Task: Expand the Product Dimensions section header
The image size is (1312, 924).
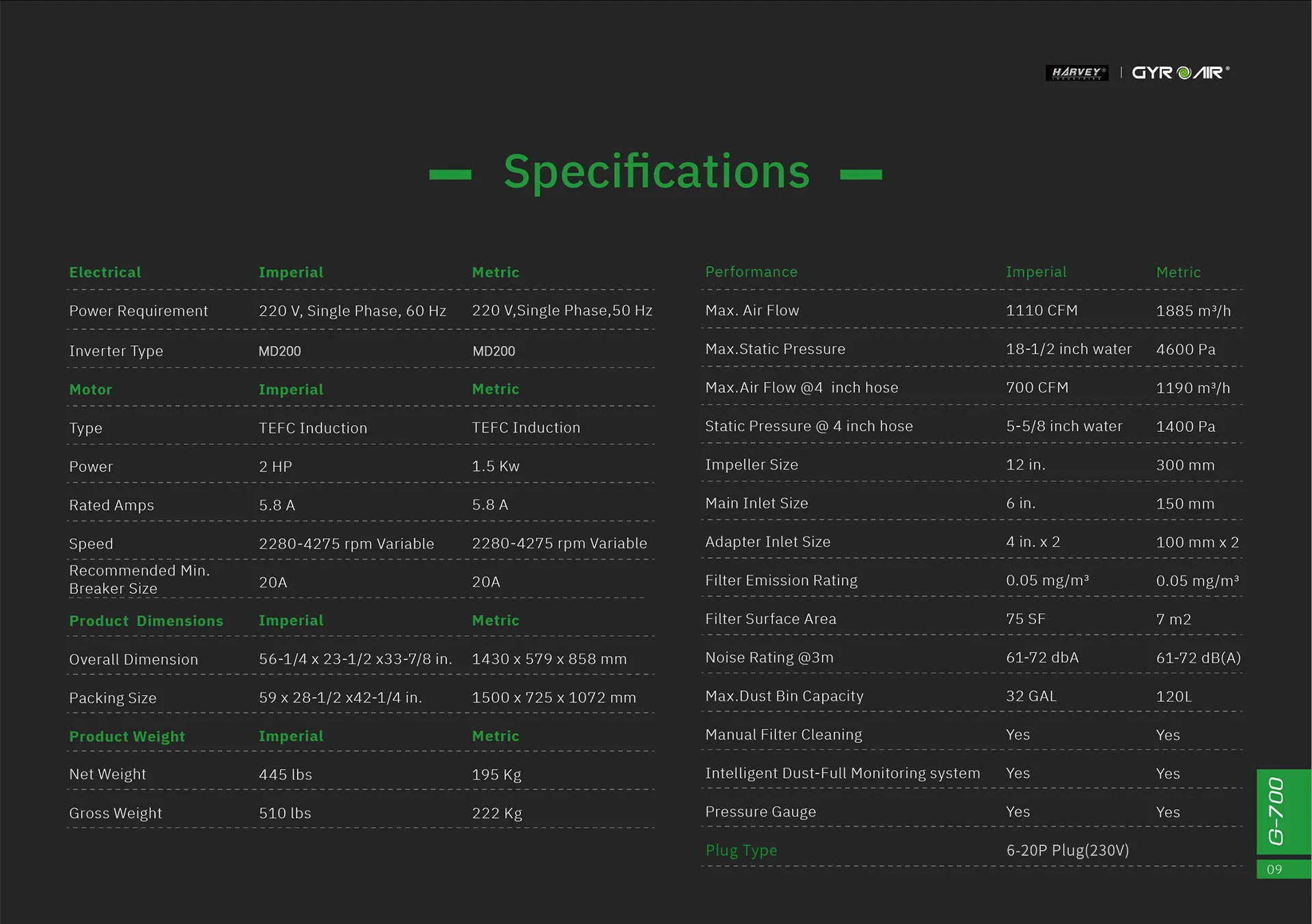Action: [146, 621]
